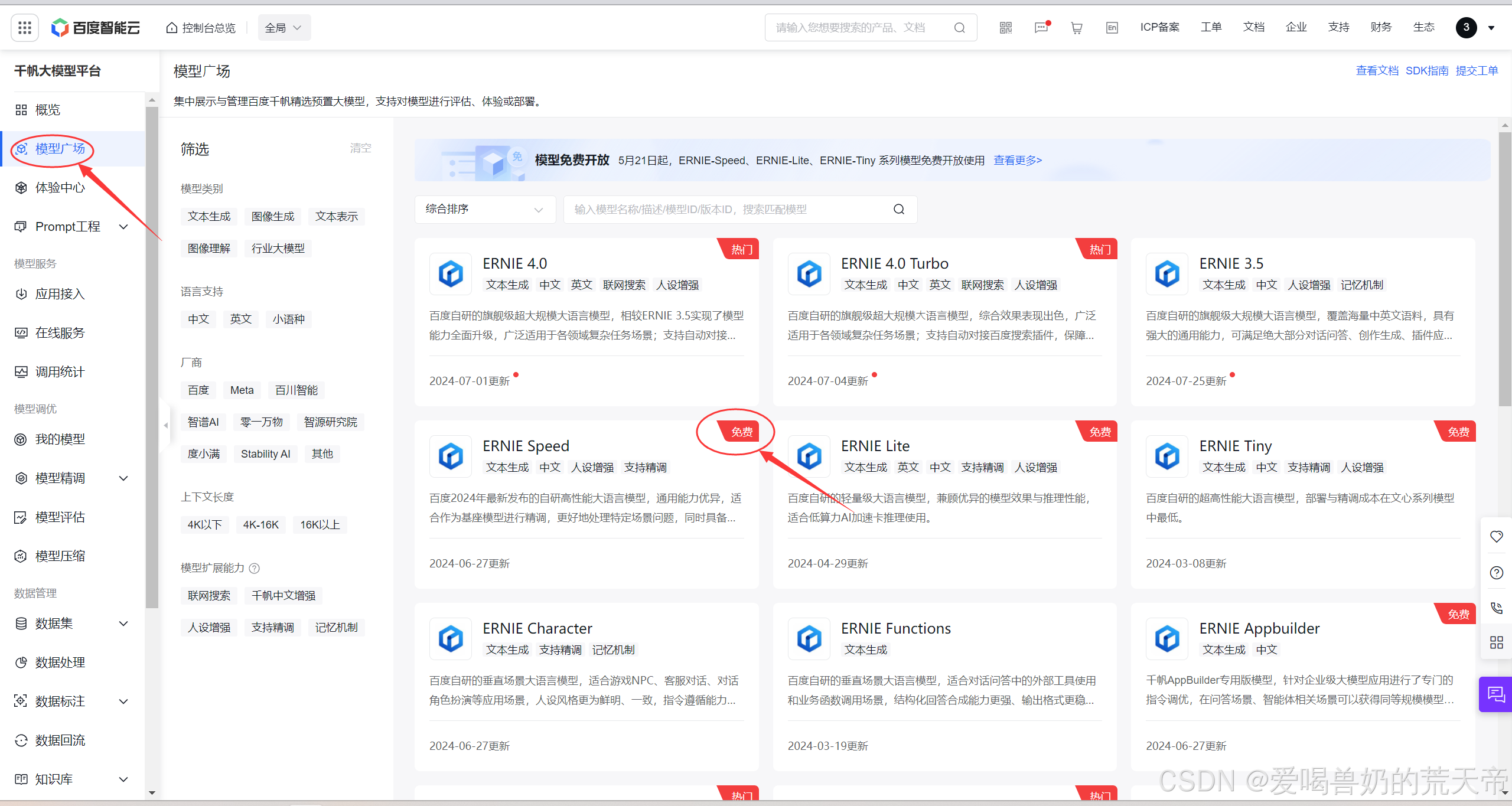Open the ERNIE 4.0 Turbo card title
The height and width of the screenshot is (806, 1512).
point(895,263)
